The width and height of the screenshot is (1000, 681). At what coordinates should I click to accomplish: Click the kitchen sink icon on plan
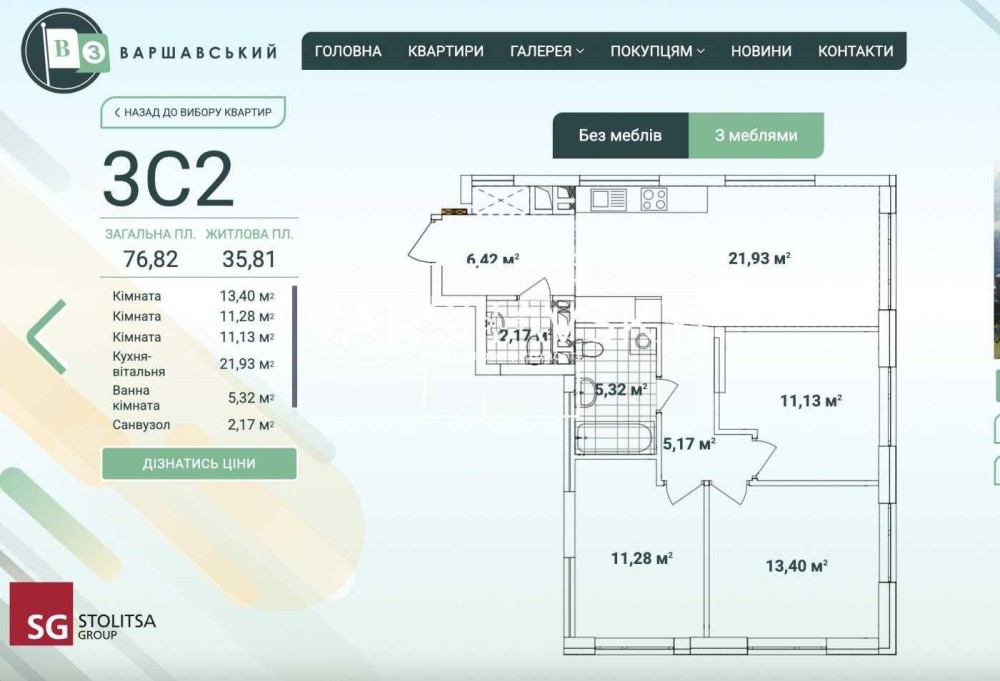[x=608, y=198]
